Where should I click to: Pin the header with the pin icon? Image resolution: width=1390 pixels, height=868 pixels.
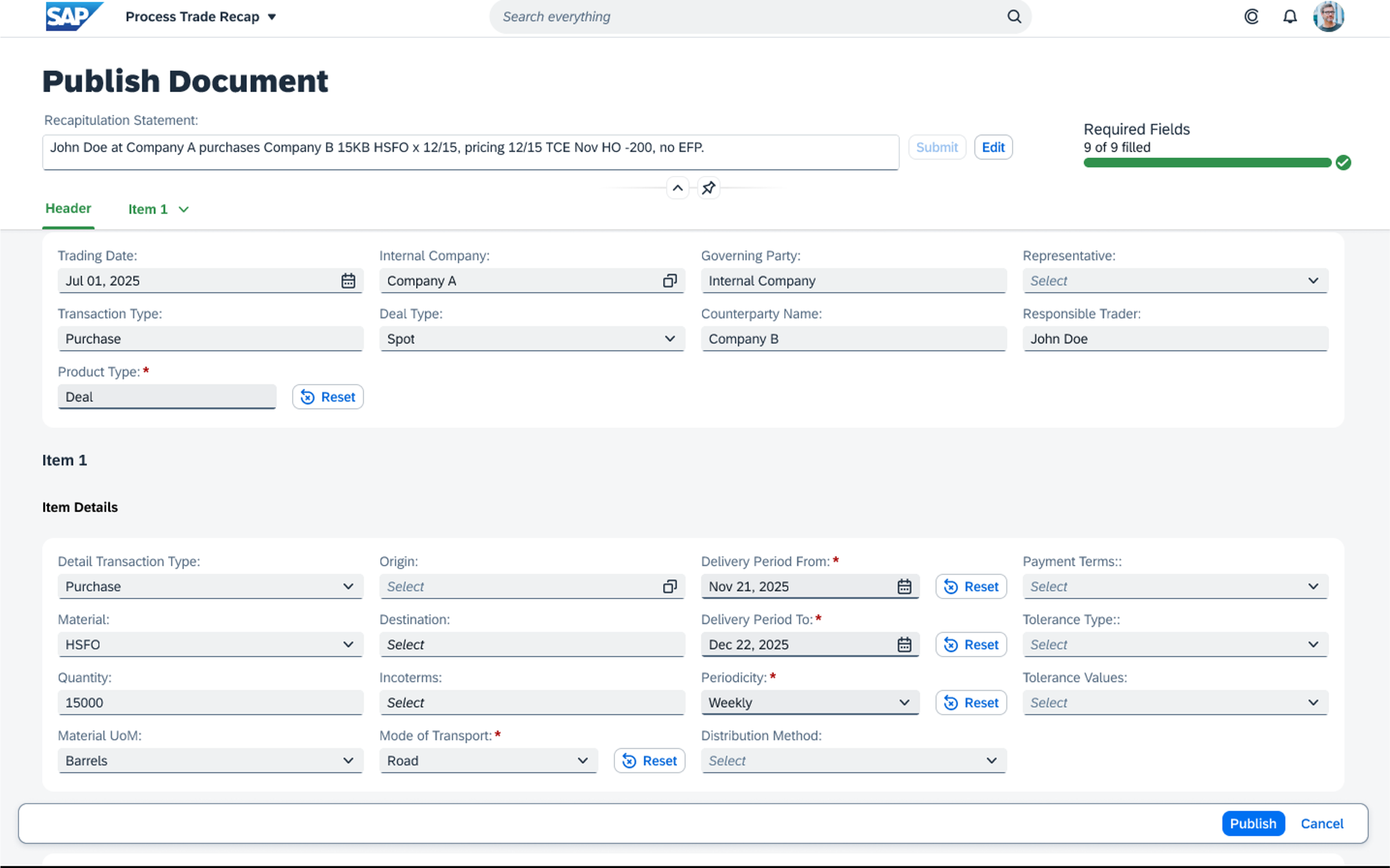[x=708, y=188]
